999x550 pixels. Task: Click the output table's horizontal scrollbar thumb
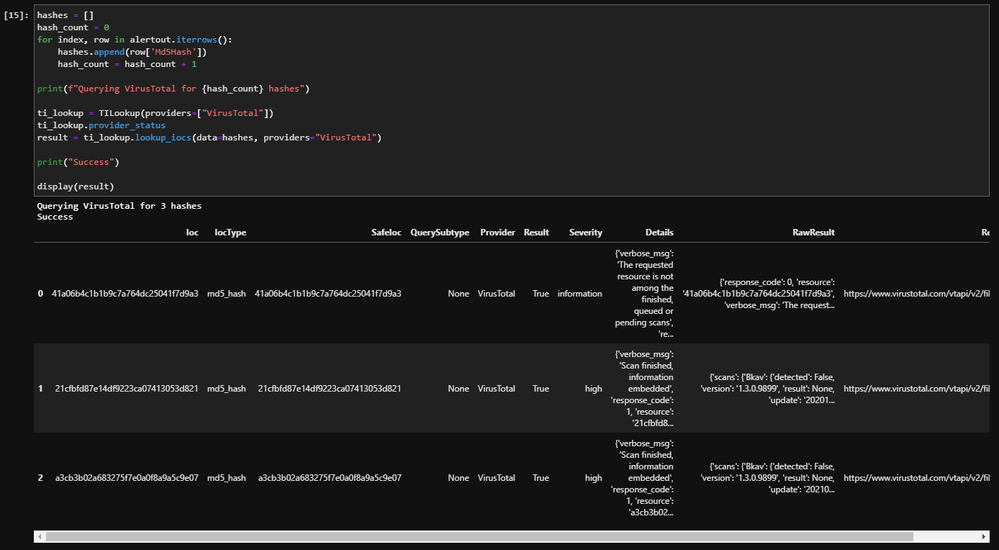click(479, 537)
